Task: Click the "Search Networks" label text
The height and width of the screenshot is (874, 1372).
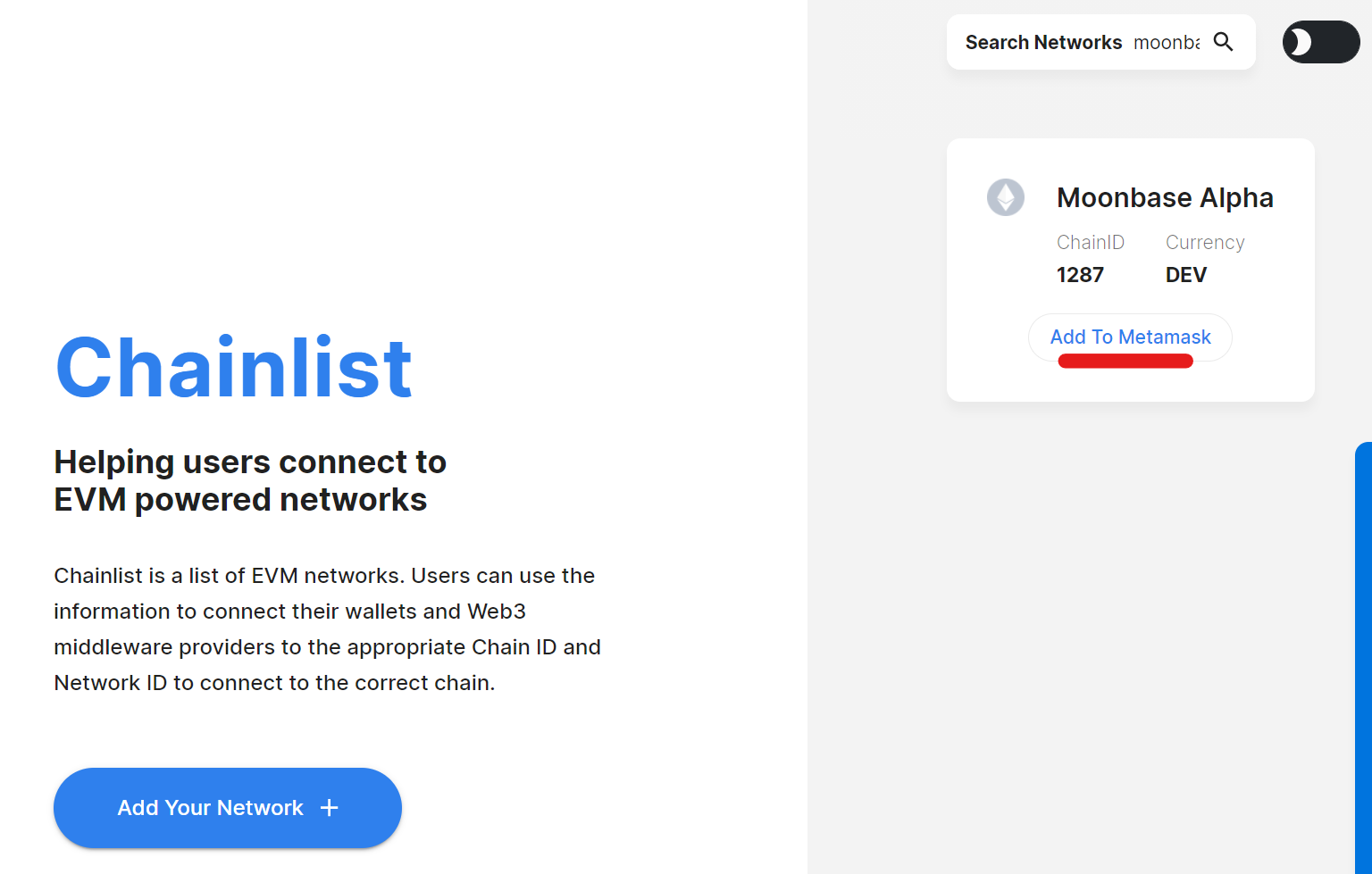Action: [x=1043, y=42]
